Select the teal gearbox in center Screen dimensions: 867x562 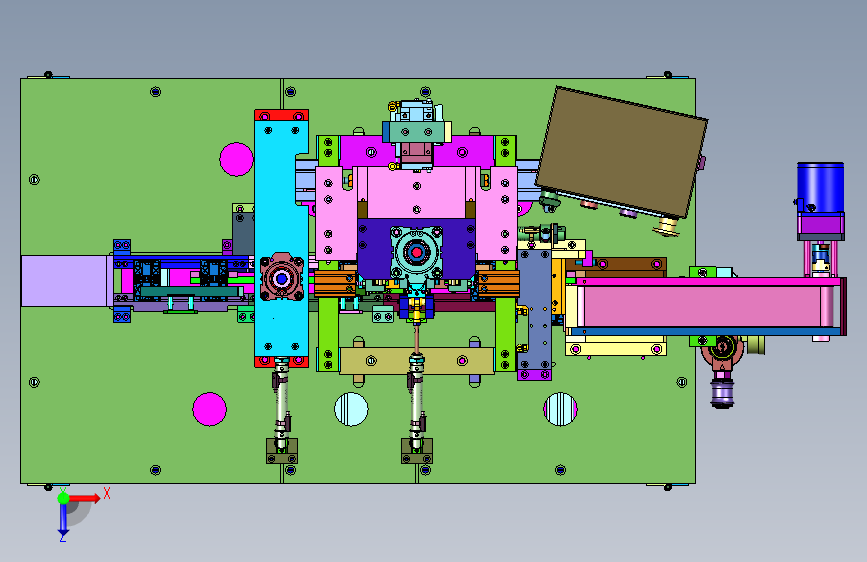tap(416, 253)
